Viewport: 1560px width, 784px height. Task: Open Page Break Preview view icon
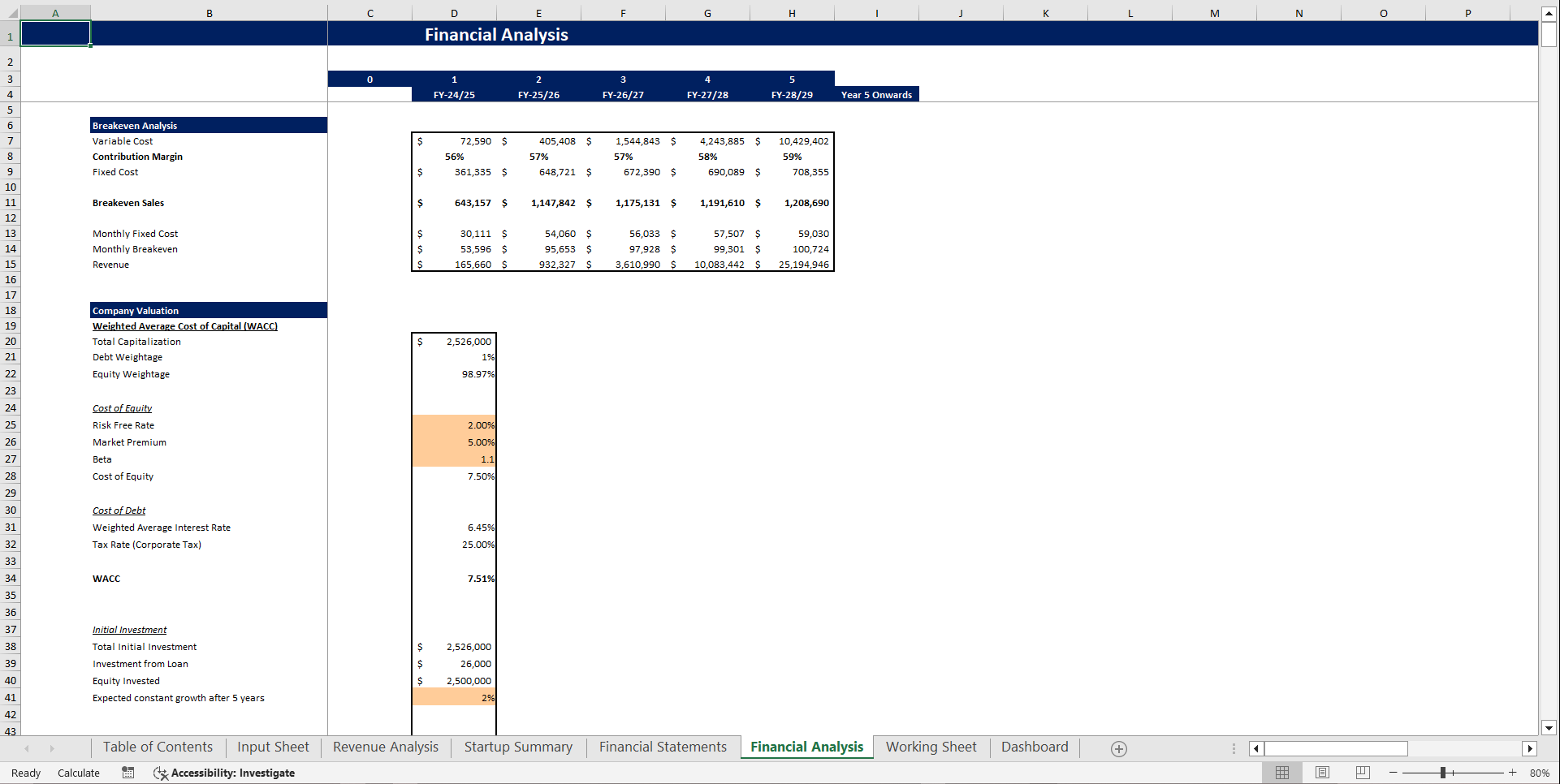click(1361, 772)
